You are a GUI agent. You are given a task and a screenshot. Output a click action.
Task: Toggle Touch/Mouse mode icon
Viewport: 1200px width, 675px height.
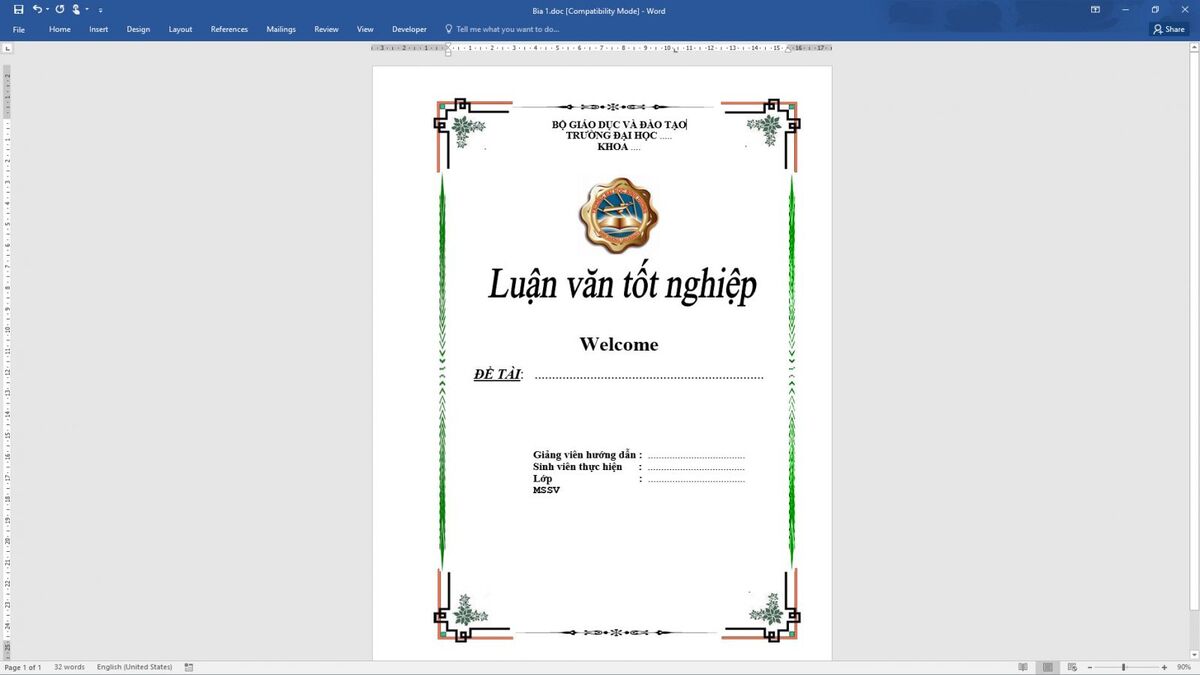click(x=76, y=9)
